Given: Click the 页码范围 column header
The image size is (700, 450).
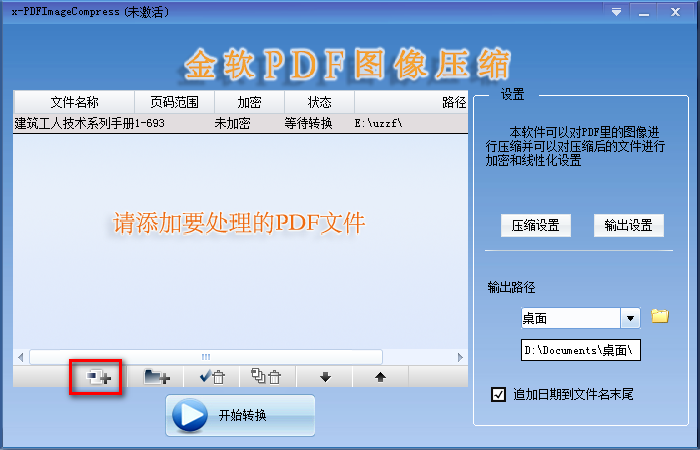Looking at the screenshot, I should 175,102.
